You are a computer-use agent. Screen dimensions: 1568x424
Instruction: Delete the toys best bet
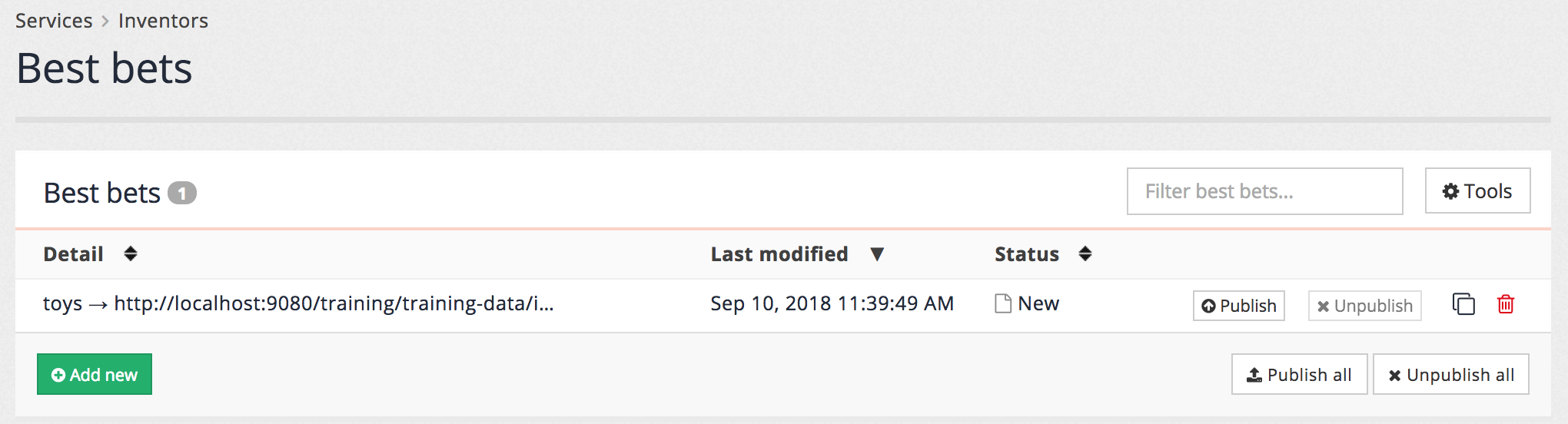(1506, 304)
